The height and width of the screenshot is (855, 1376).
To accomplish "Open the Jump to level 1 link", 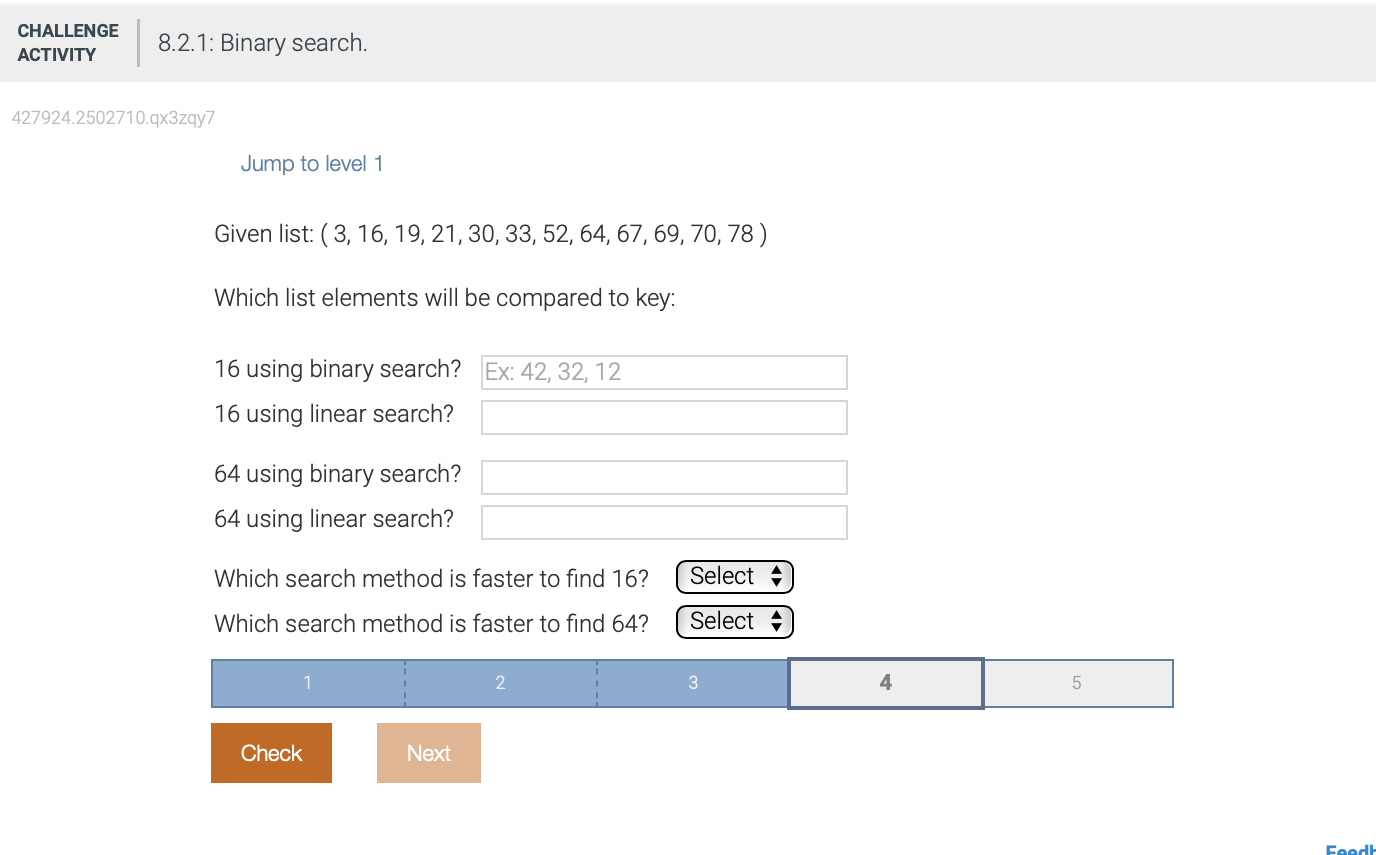I will click(x=312, y=163).
